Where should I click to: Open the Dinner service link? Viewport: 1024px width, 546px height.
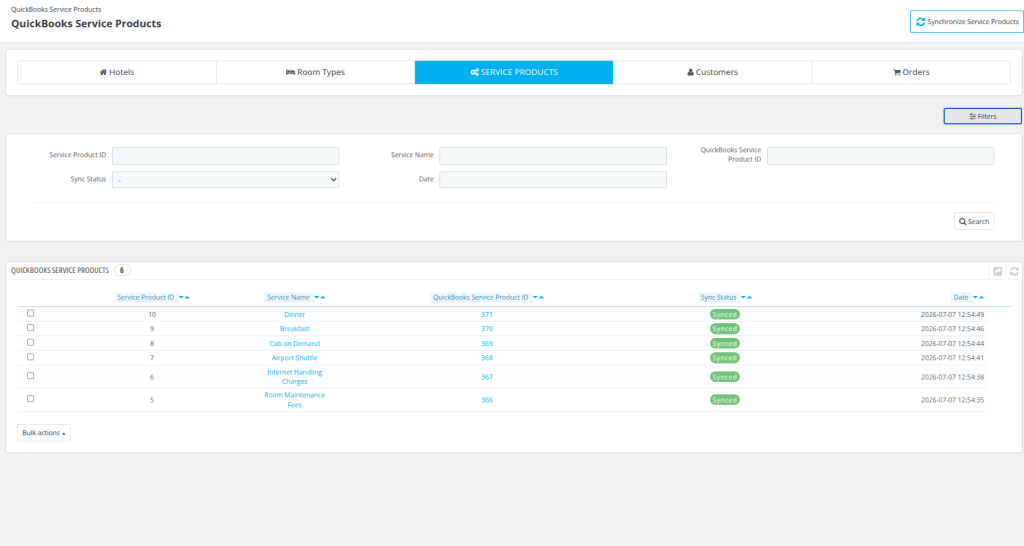coord(295,314)
